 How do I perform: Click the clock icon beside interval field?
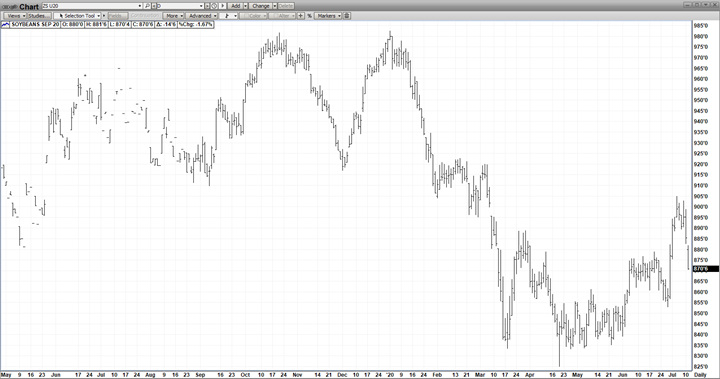214,6
